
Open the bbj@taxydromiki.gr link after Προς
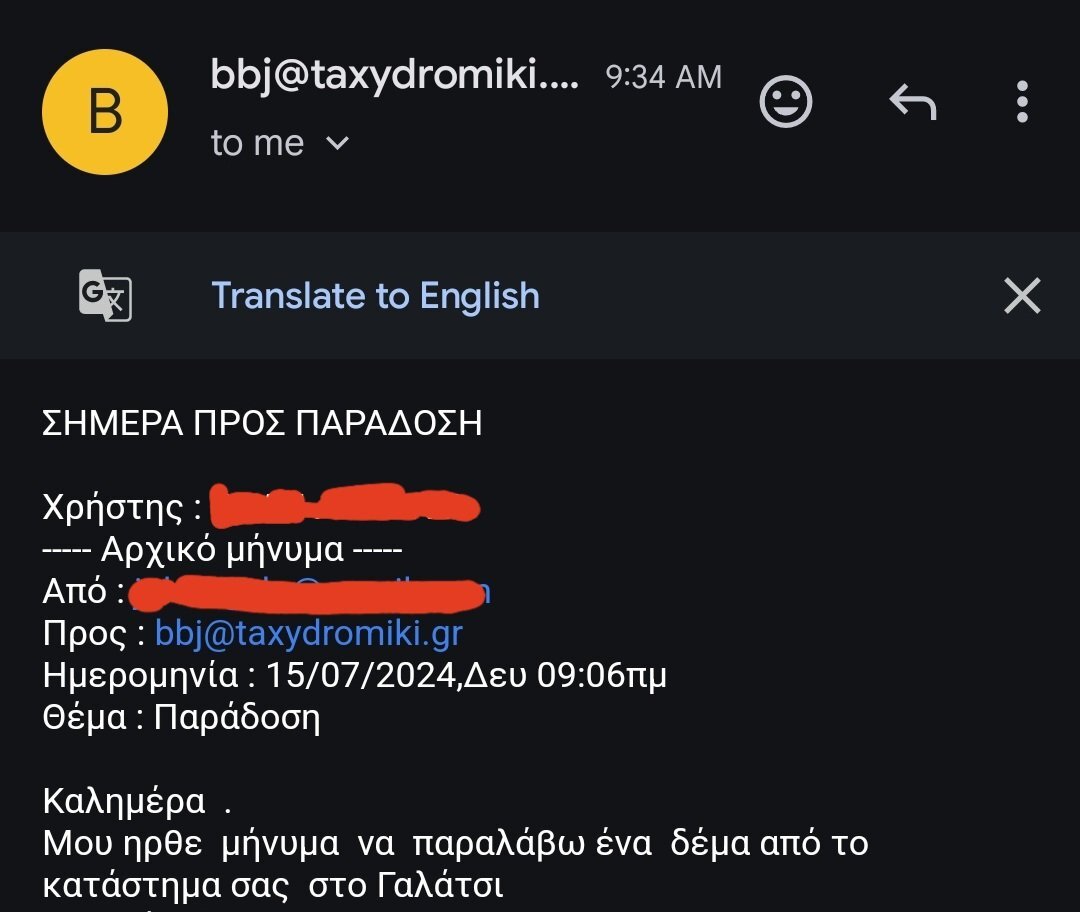coord(309,633)
